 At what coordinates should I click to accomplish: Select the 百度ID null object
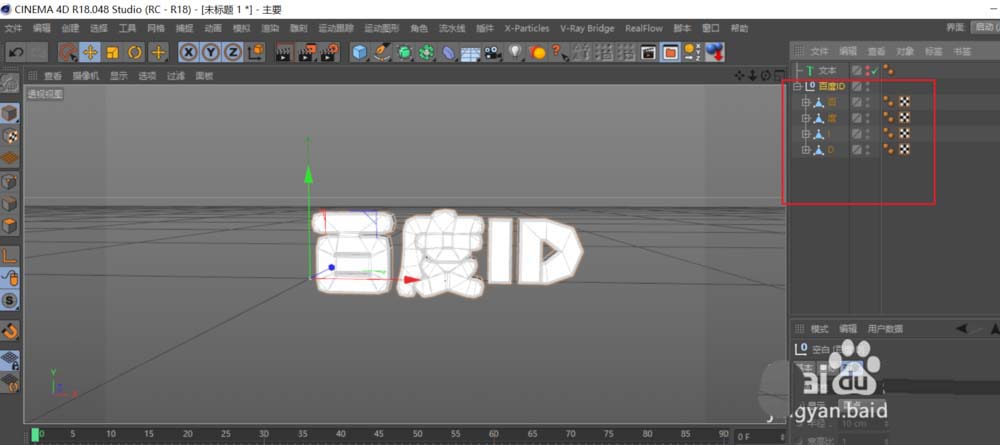832,86
